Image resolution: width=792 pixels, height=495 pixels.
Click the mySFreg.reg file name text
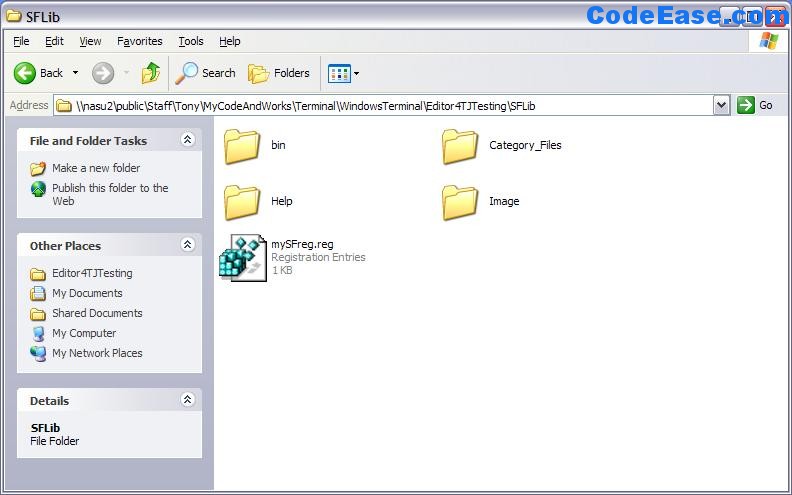[302, 244]
